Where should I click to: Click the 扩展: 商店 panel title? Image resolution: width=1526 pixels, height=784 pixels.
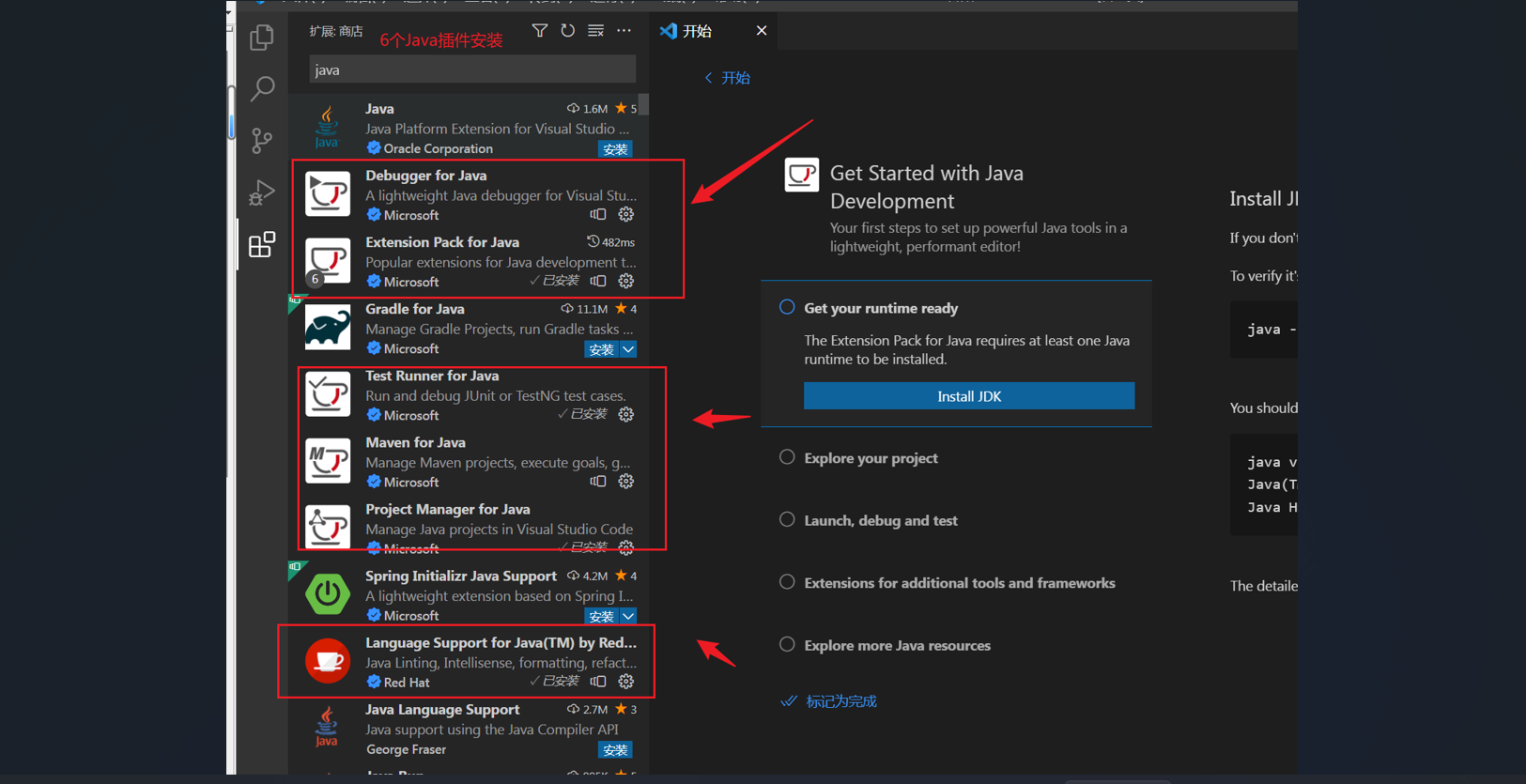(336, 31)
